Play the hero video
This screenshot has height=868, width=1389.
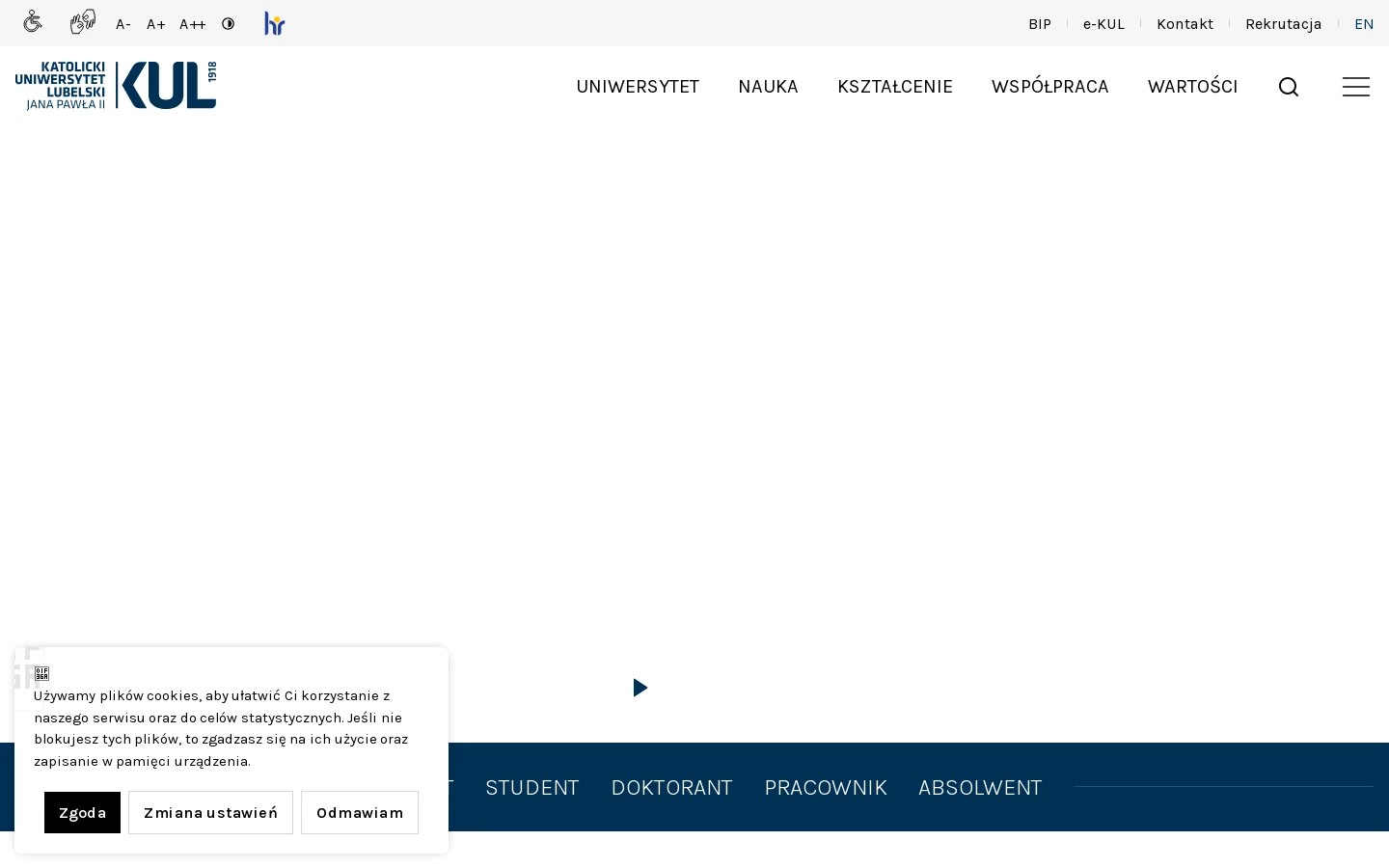tap(640, 688)
